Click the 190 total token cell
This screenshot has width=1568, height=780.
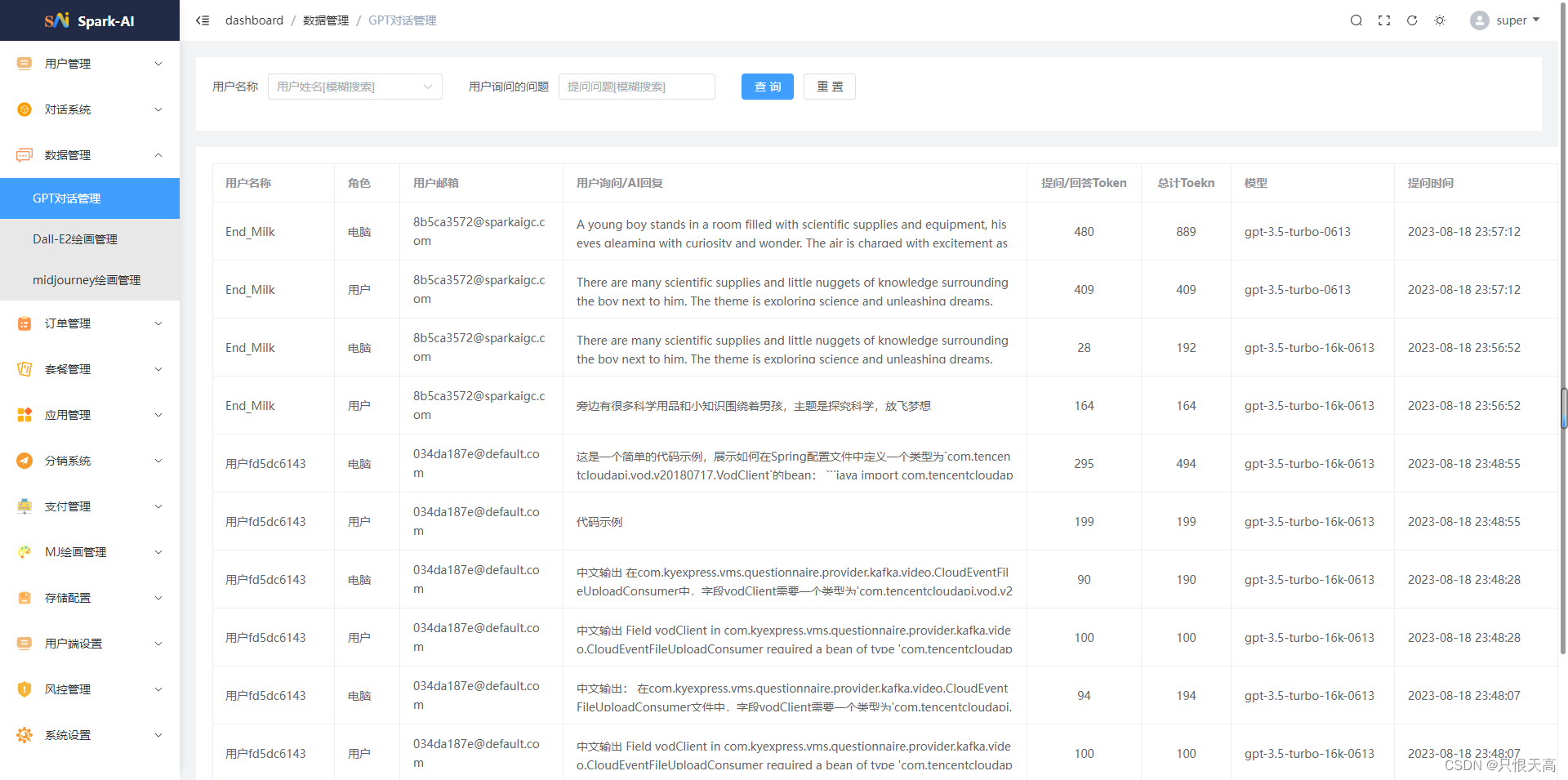click(1186, 580)
